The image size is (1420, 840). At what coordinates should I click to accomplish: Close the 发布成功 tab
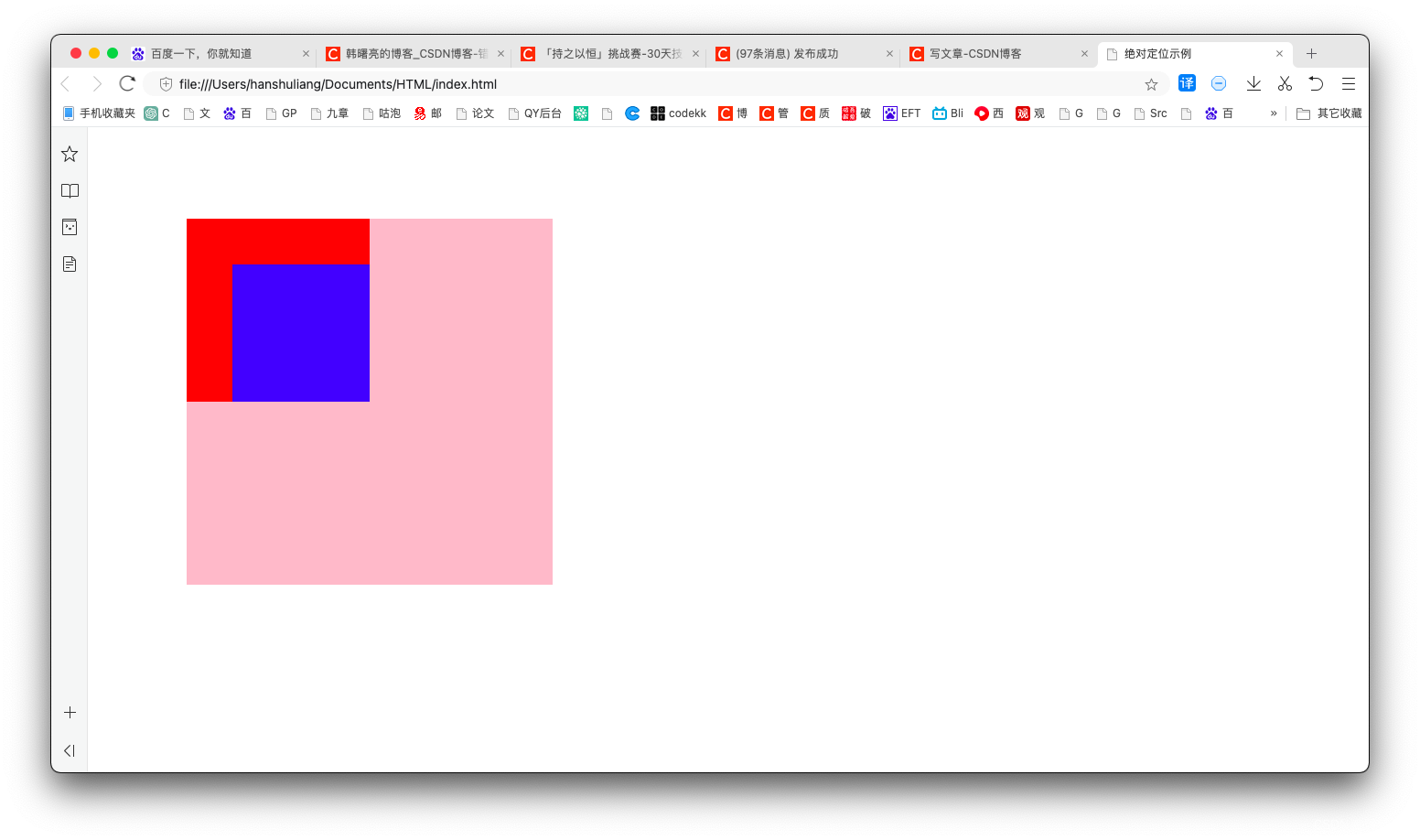point(889,54)
